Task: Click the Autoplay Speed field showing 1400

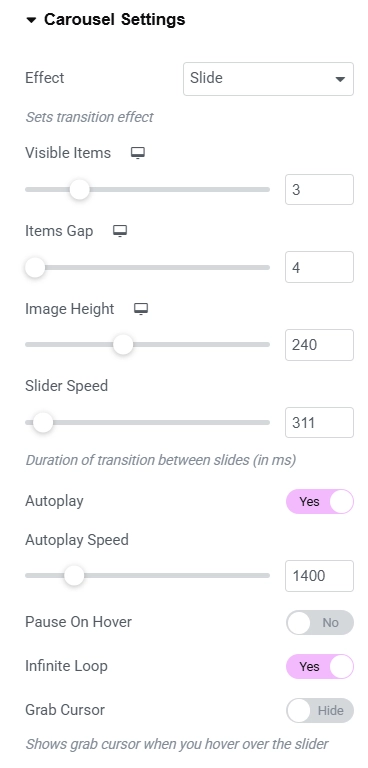Action: pos(319,576)
